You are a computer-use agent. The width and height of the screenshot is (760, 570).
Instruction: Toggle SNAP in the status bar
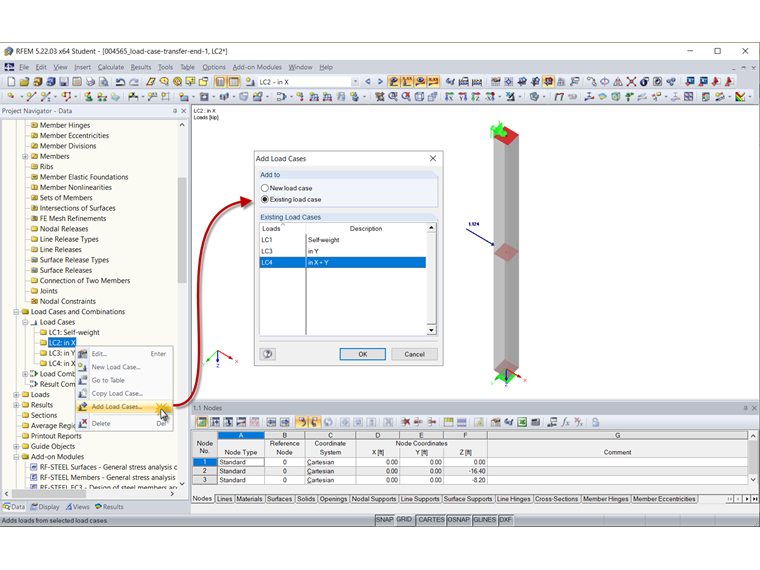click(x=384, y=520)
